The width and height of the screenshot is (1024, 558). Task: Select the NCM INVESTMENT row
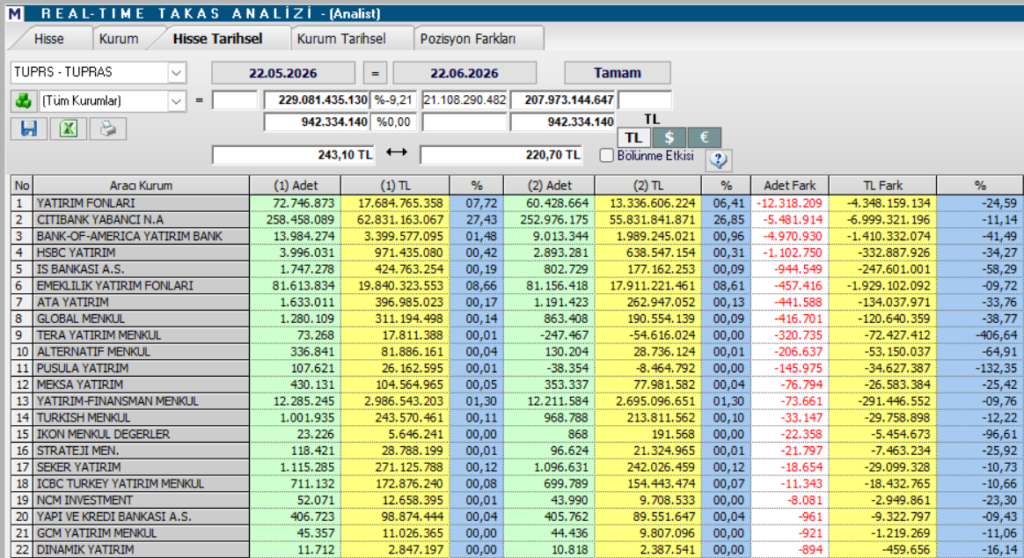(516, 500)
